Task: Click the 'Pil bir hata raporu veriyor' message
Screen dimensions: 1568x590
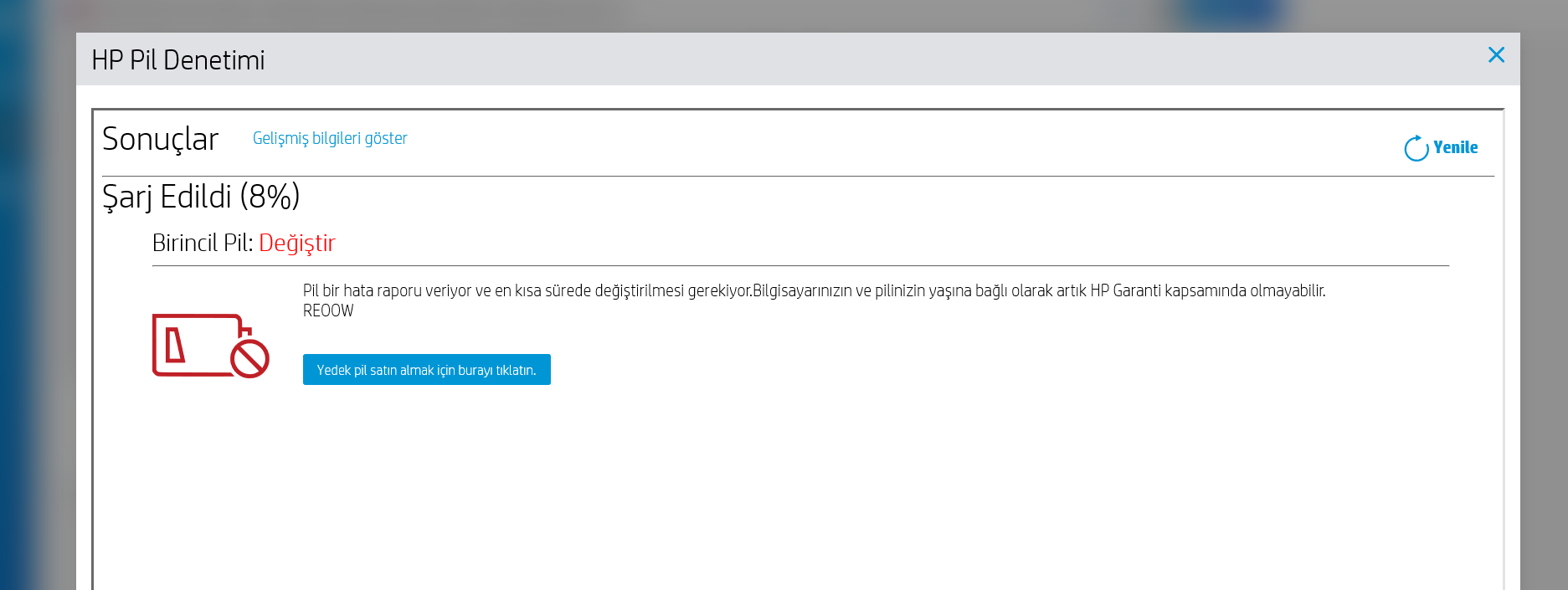Action: tap(814, 290)
